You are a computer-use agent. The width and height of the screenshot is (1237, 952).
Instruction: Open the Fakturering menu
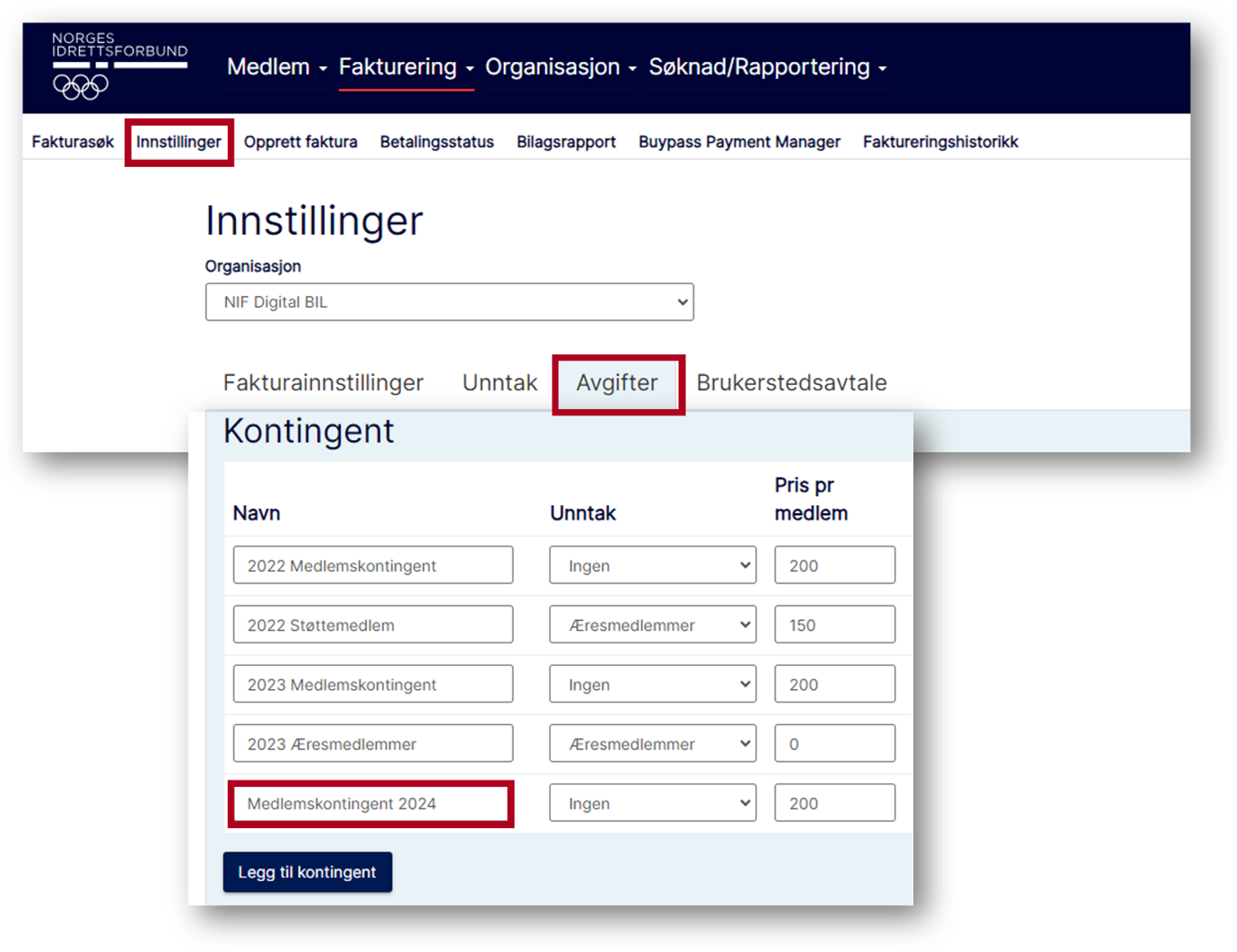pyautogui.click(x=398, y=66)
